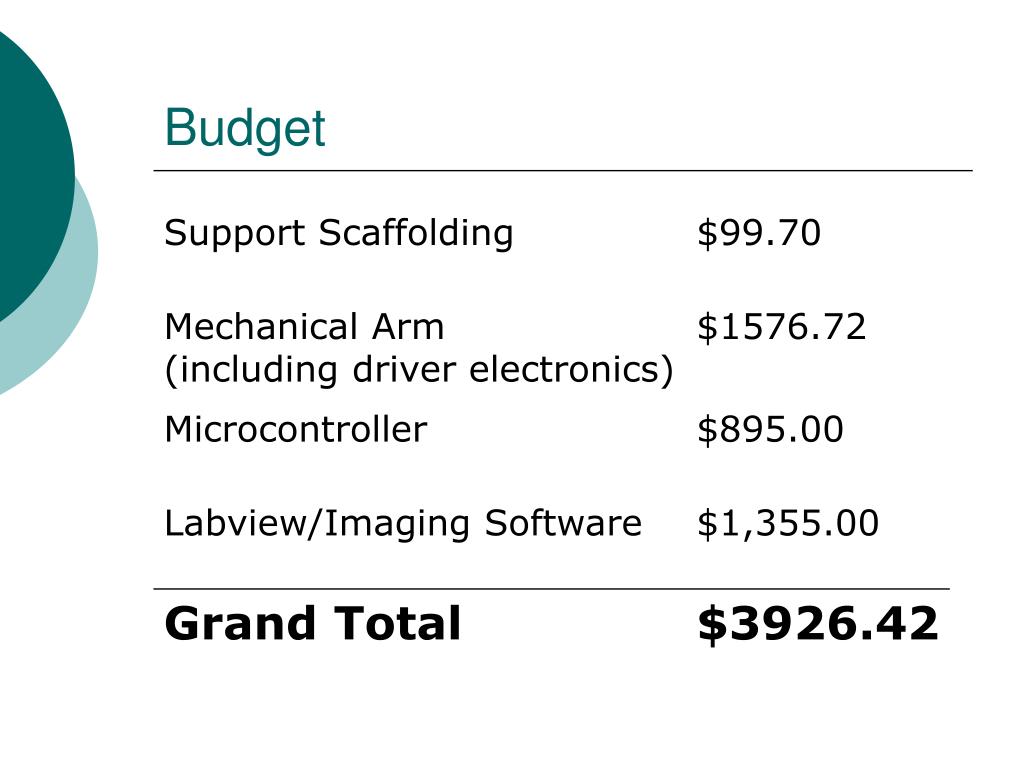
Task: Select the Grand Total label
Action: click(x=313, y=623)
